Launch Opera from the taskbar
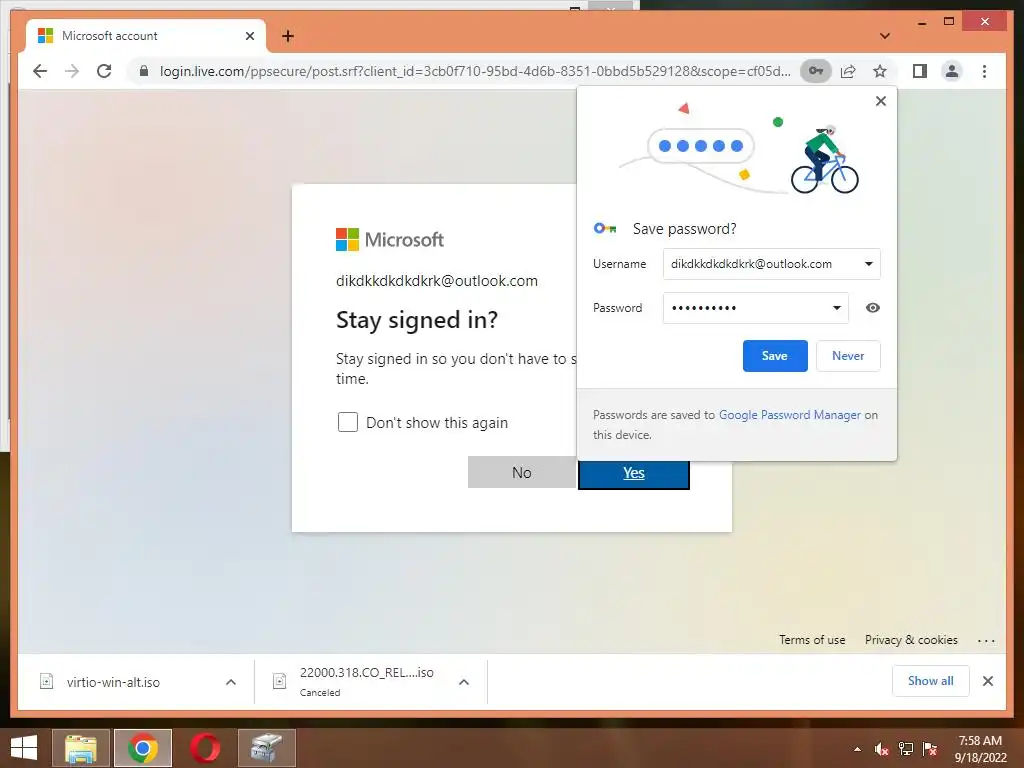Image resolution: width=1024 pixels, height=768 pixels. pos(204,748)
